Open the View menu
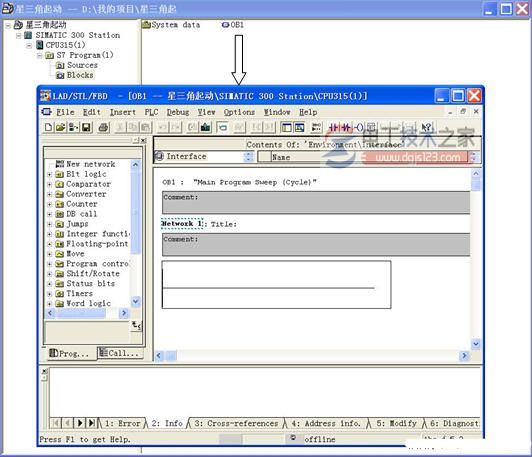This screenshot has height=457, width=532. pyautogui.click(x=206, y=112)
